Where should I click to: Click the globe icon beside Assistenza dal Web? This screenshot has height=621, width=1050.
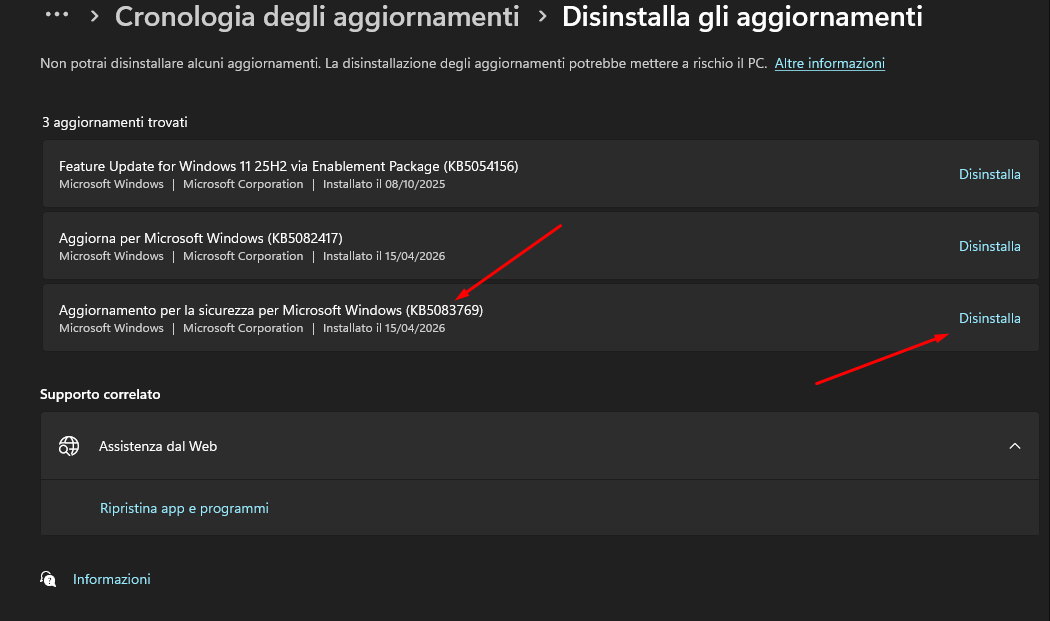[69, 446]
